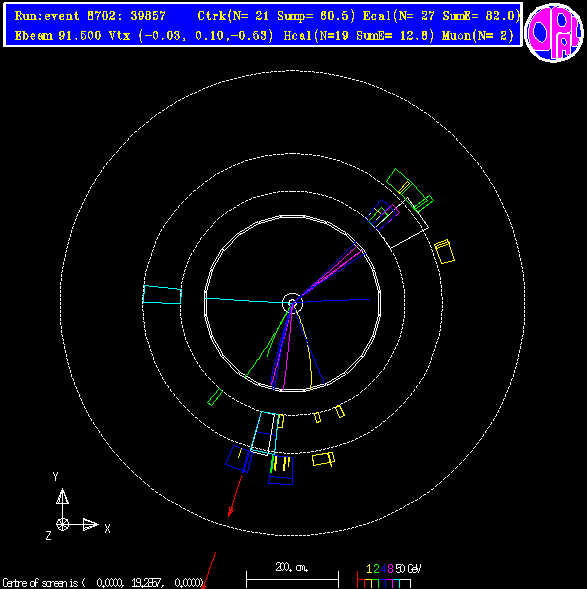Click the Run:event 8702 header text
The image size is (587, 589).
tap(90, 16)
